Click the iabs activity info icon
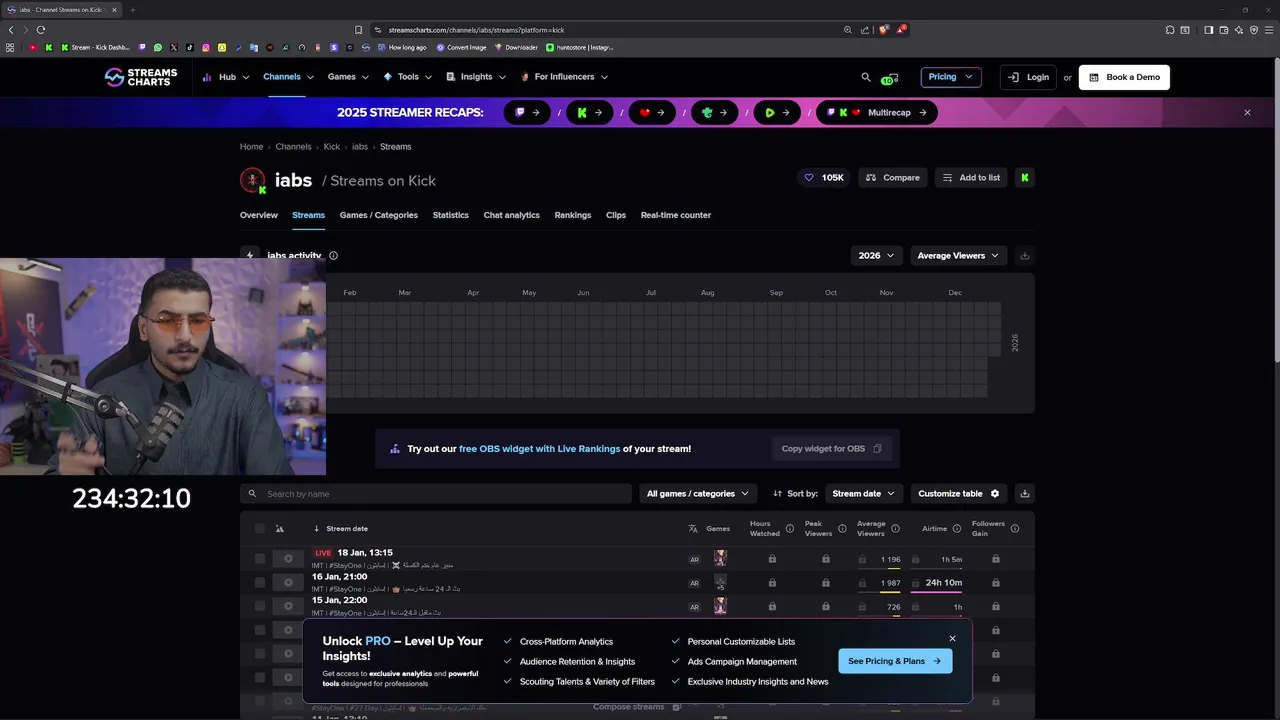This screenshot has height=720, width=1280. (333, 256)
